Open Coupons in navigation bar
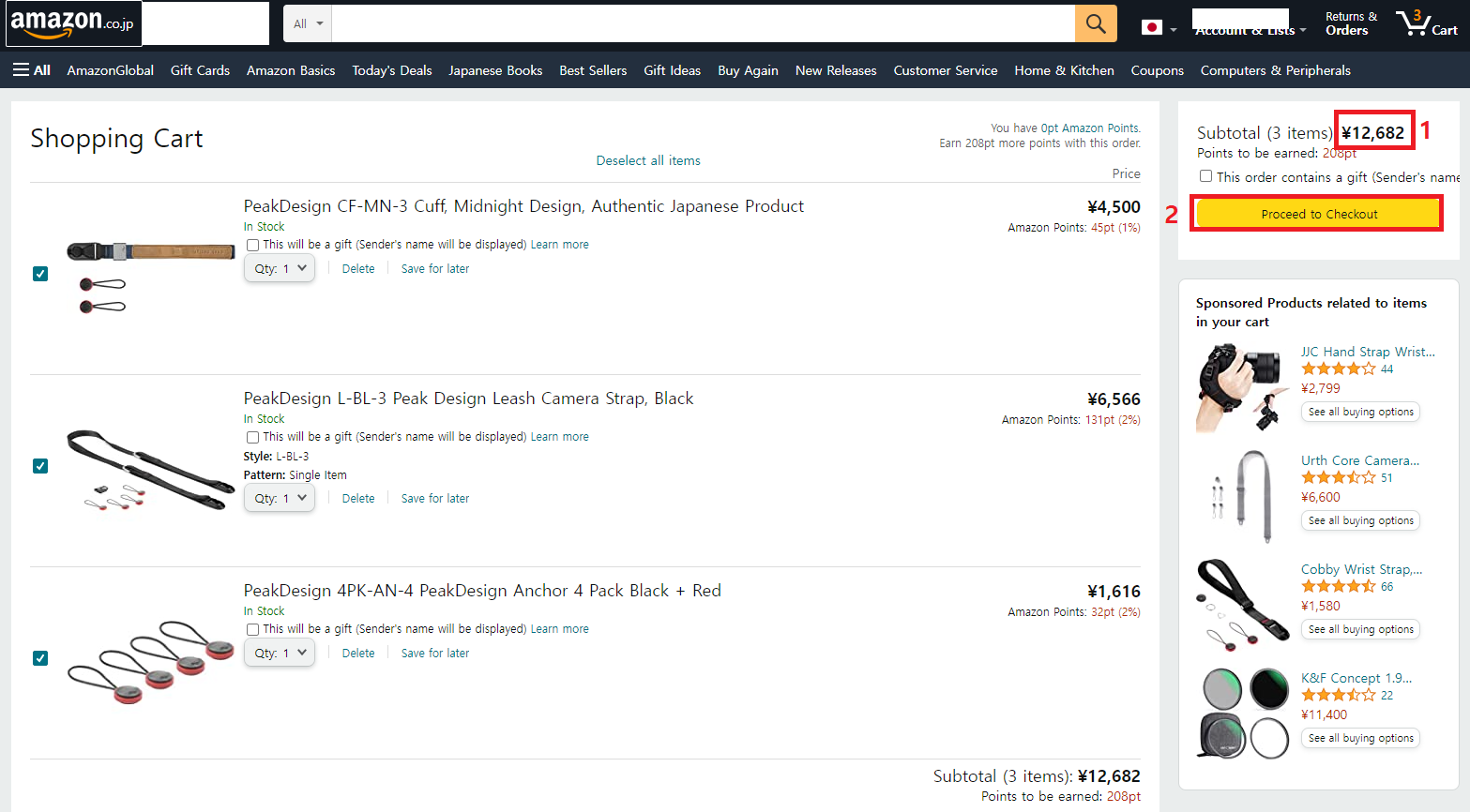This screenshot has width=1470, height=812. [x=1157, y=70]
